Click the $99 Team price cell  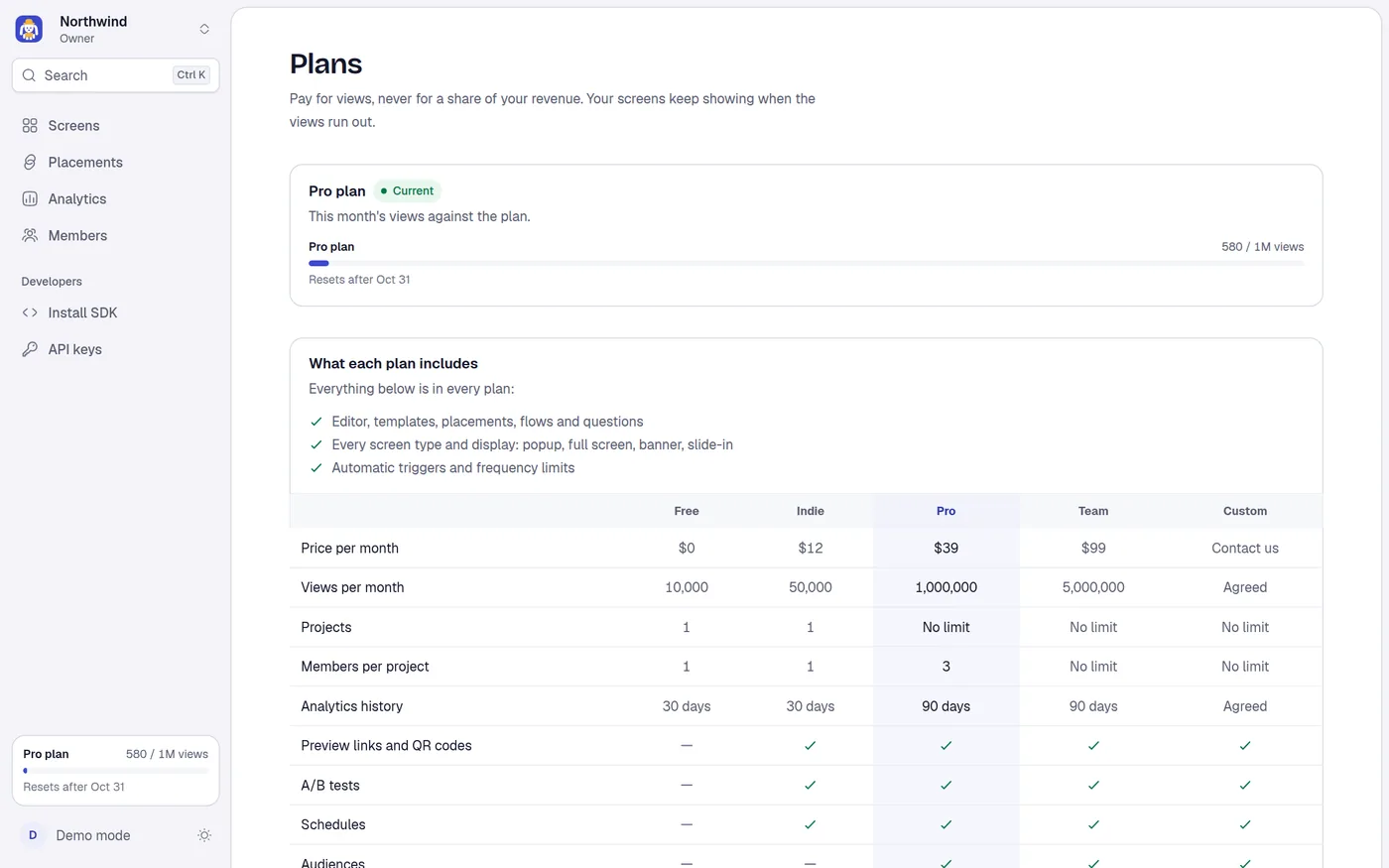(1093, 548)
